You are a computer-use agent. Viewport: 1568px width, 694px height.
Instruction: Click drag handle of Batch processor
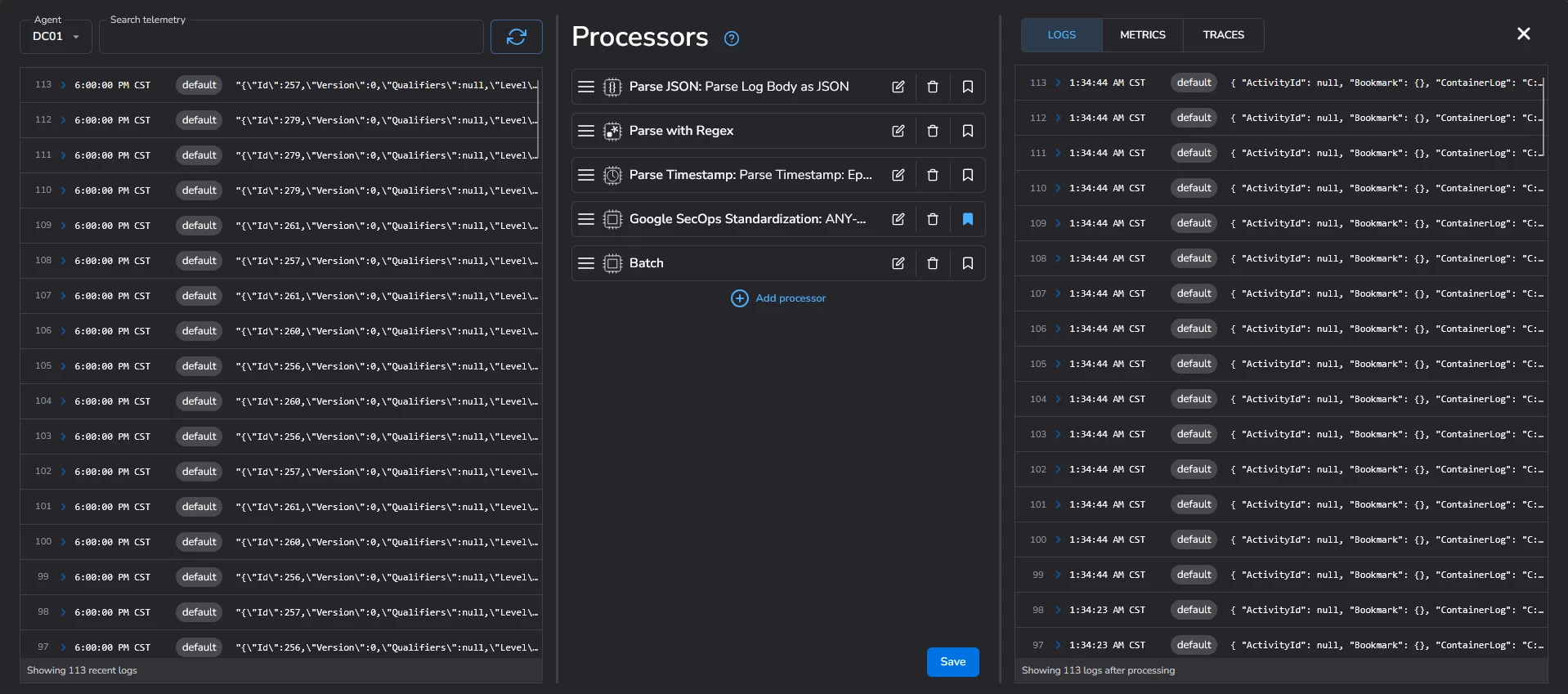(x=586, y=263)
